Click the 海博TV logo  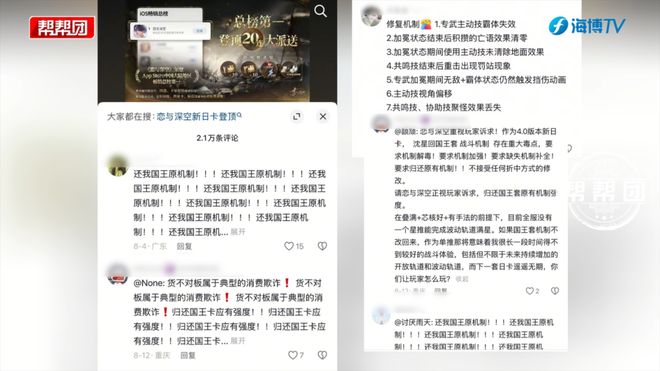(587, 26)
